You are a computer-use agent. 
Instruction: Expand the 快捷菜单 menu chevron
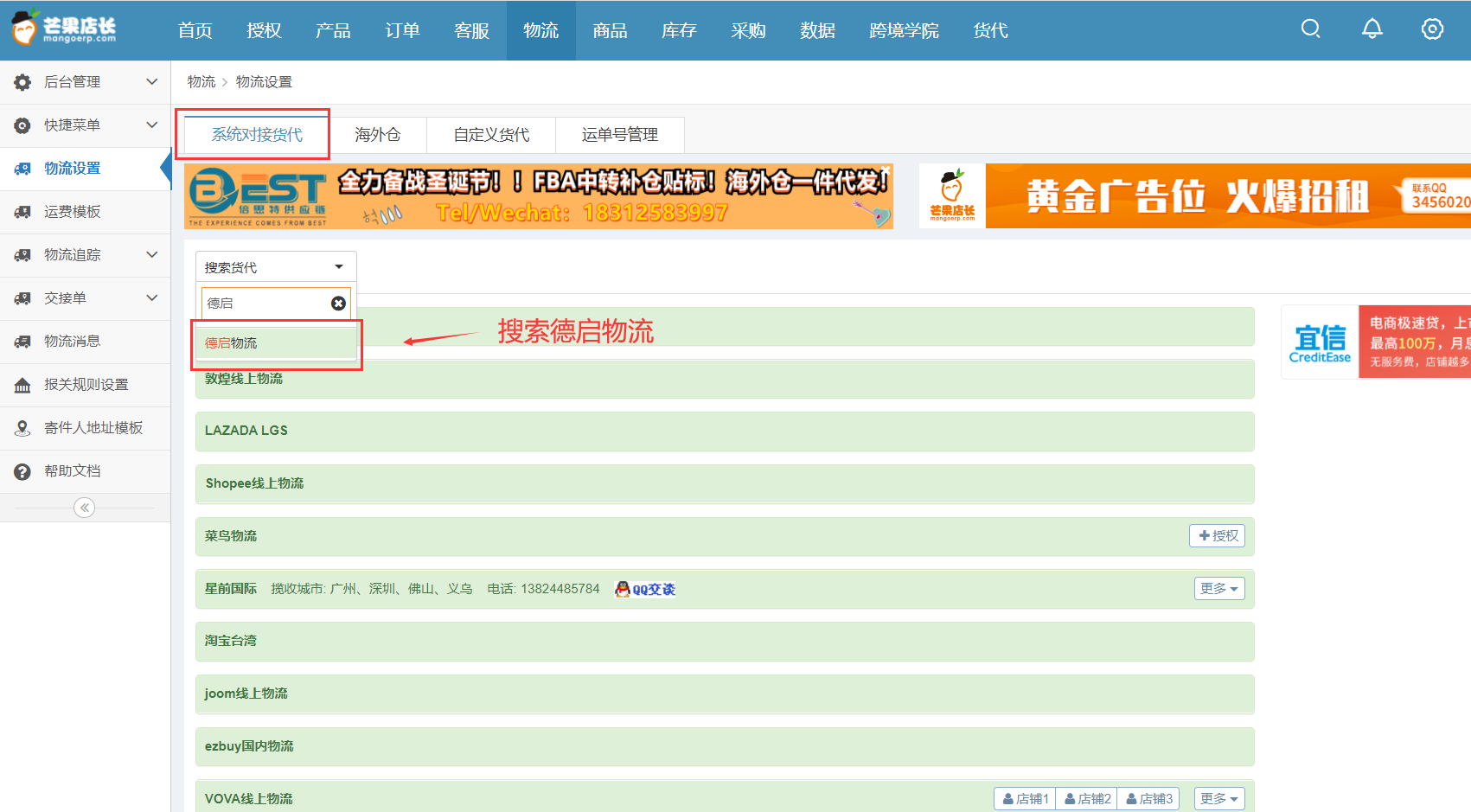pos(152,125)
